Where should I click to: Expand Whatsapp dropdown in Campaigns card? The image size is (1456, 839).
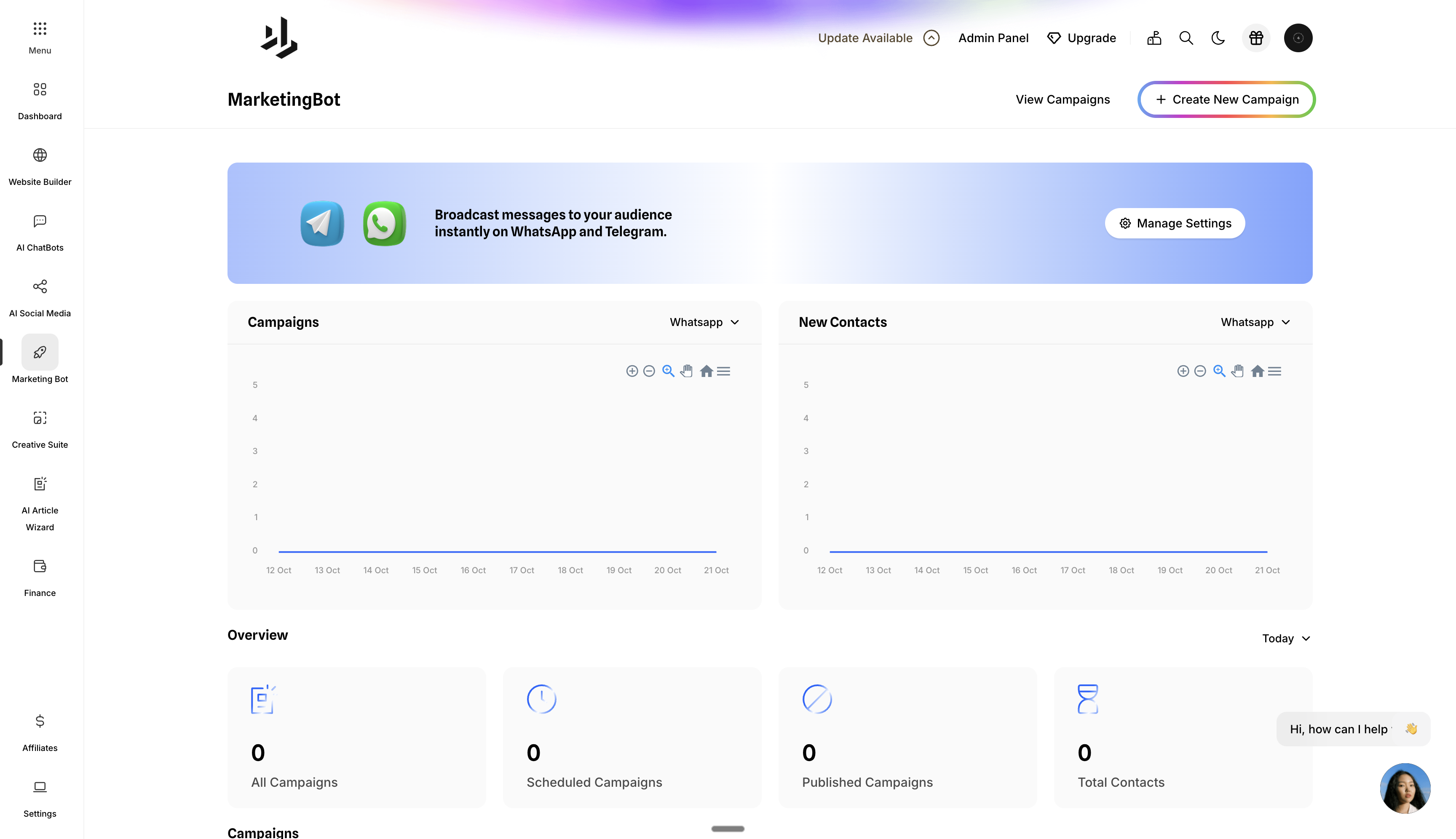coord(704,322)
